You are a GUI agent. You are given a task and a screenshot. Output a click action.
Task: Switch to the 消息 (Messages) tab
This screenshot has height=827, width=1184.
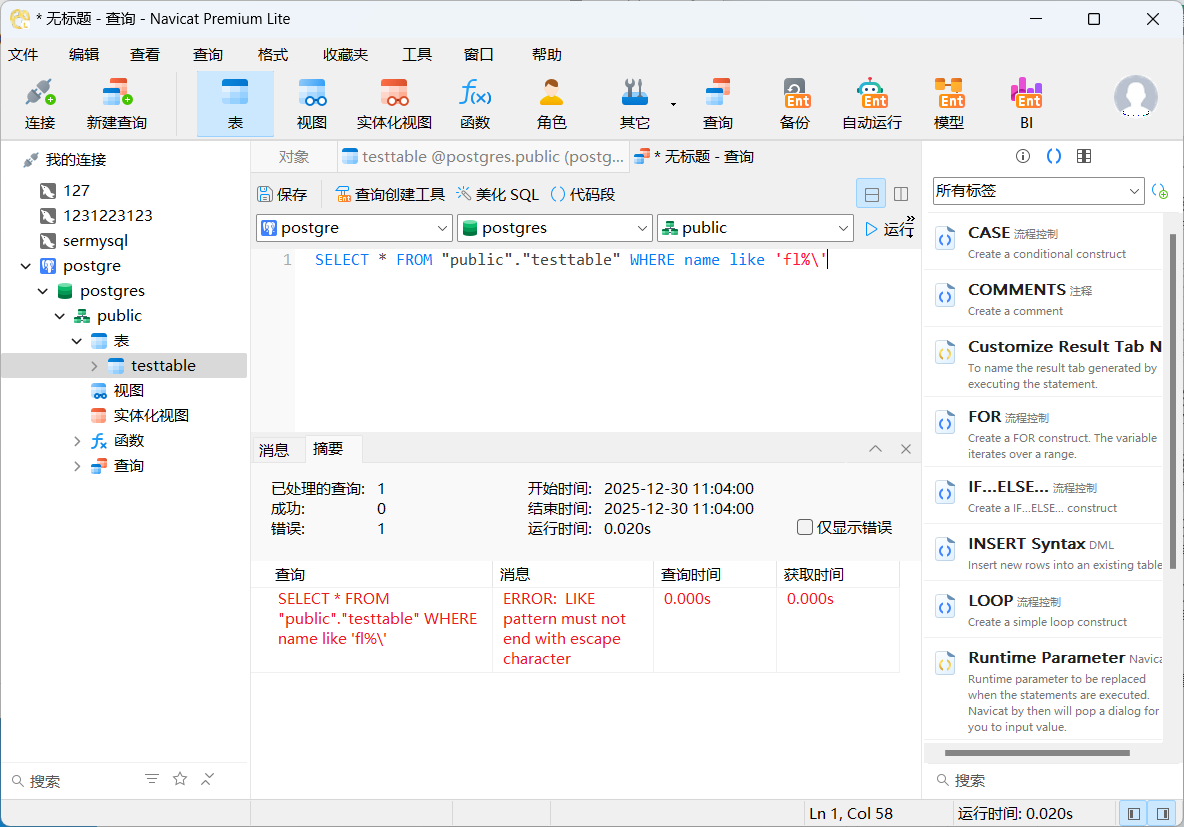274,450
